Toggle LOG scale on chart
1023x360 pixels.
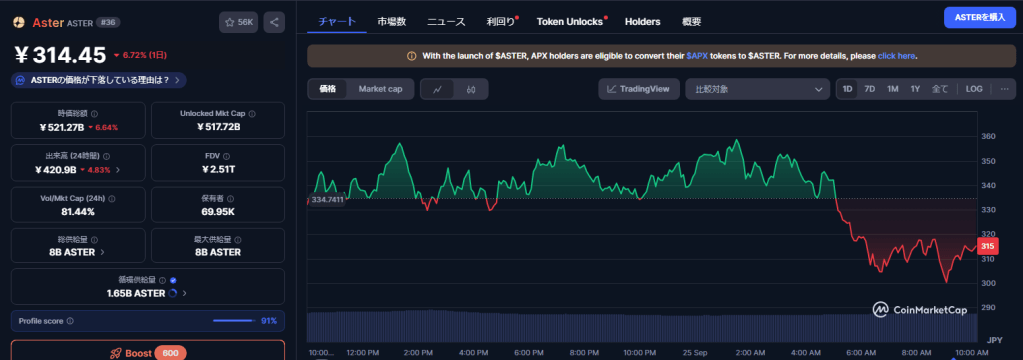[974, 89]
